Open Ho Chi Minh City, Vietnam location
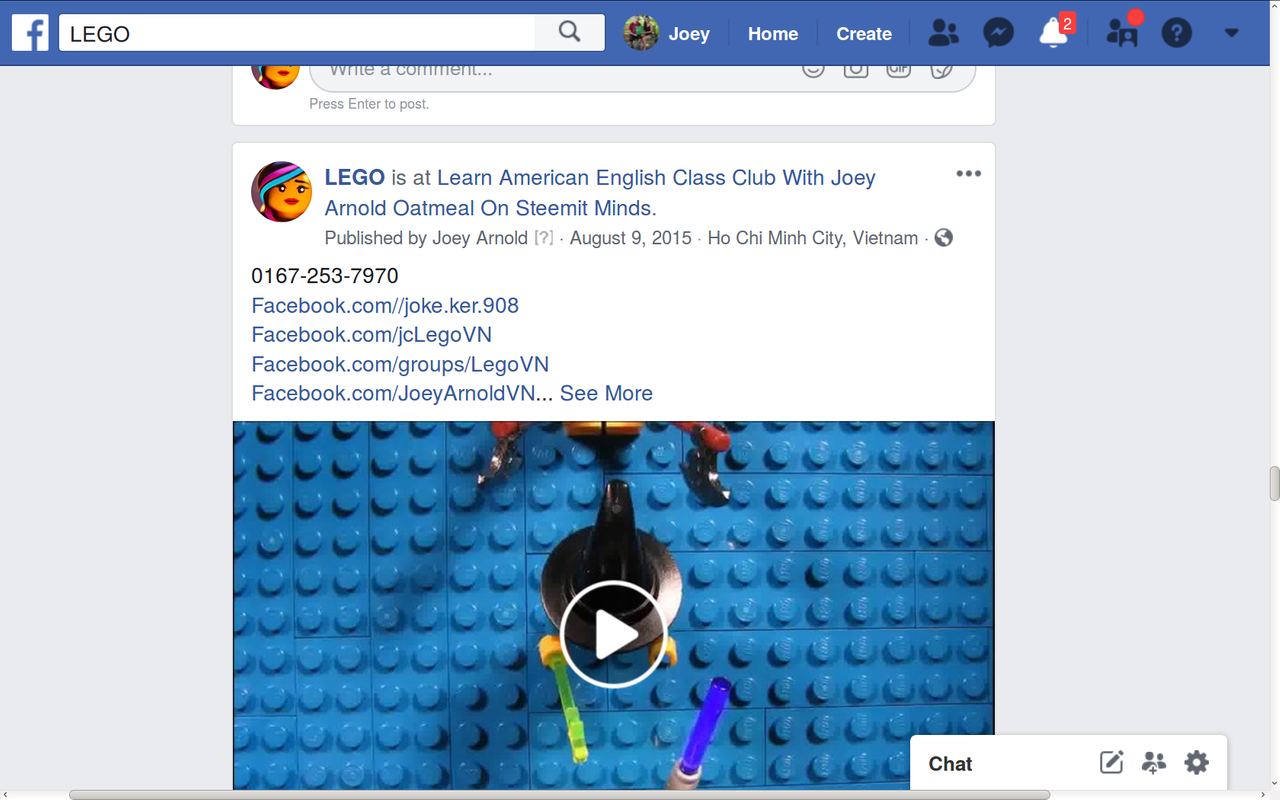 (x=813, y=238)
